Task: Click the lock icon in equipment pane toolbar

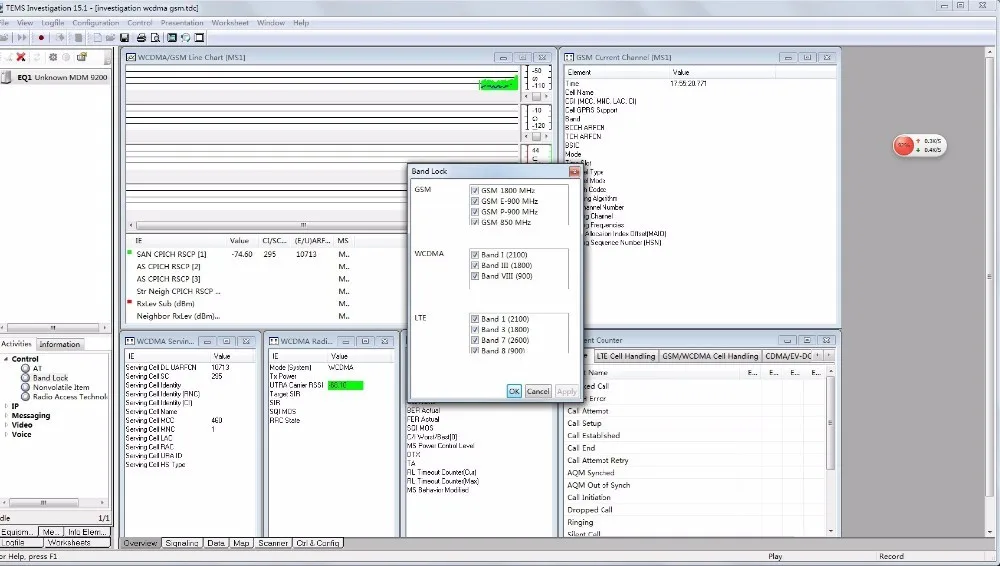Action: pyautogui.click(x=82, y=57)
